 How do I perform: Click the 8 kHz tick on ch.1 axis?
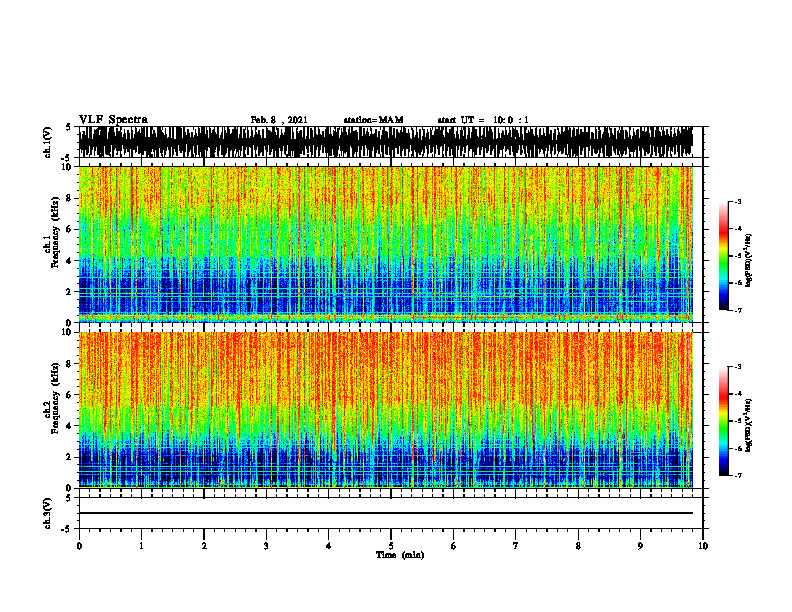[x=69, y=198]
